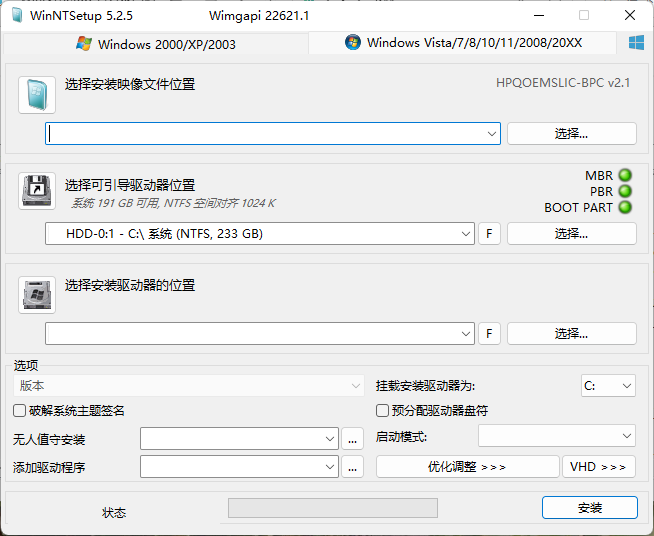Switch to Windows 2000/XP/2003 tab
This screenshot has width=654, height=536.
tap(156, 44)
